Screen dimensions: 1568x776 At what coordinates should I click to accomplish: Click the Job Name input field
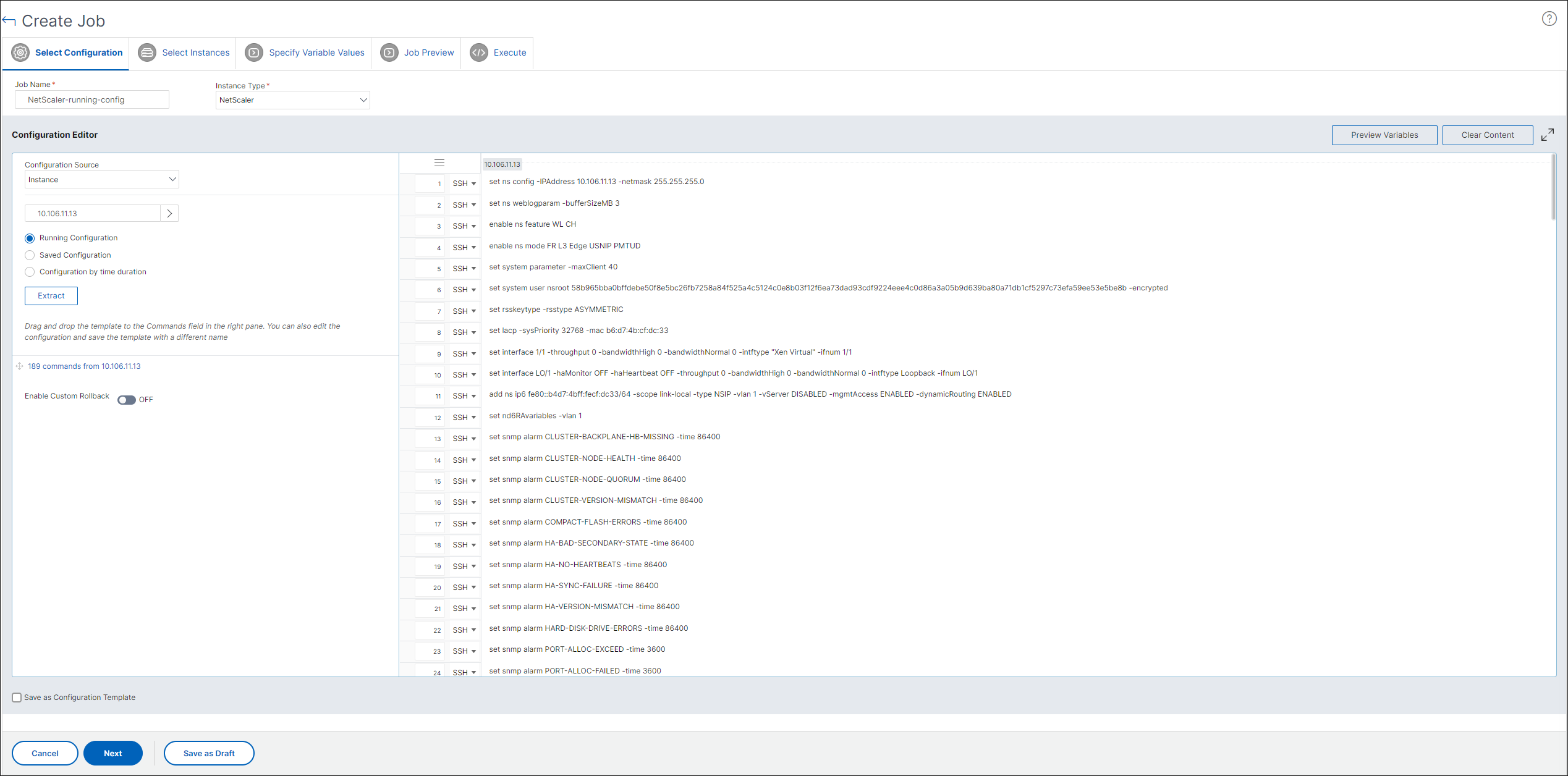coord(92,100)
